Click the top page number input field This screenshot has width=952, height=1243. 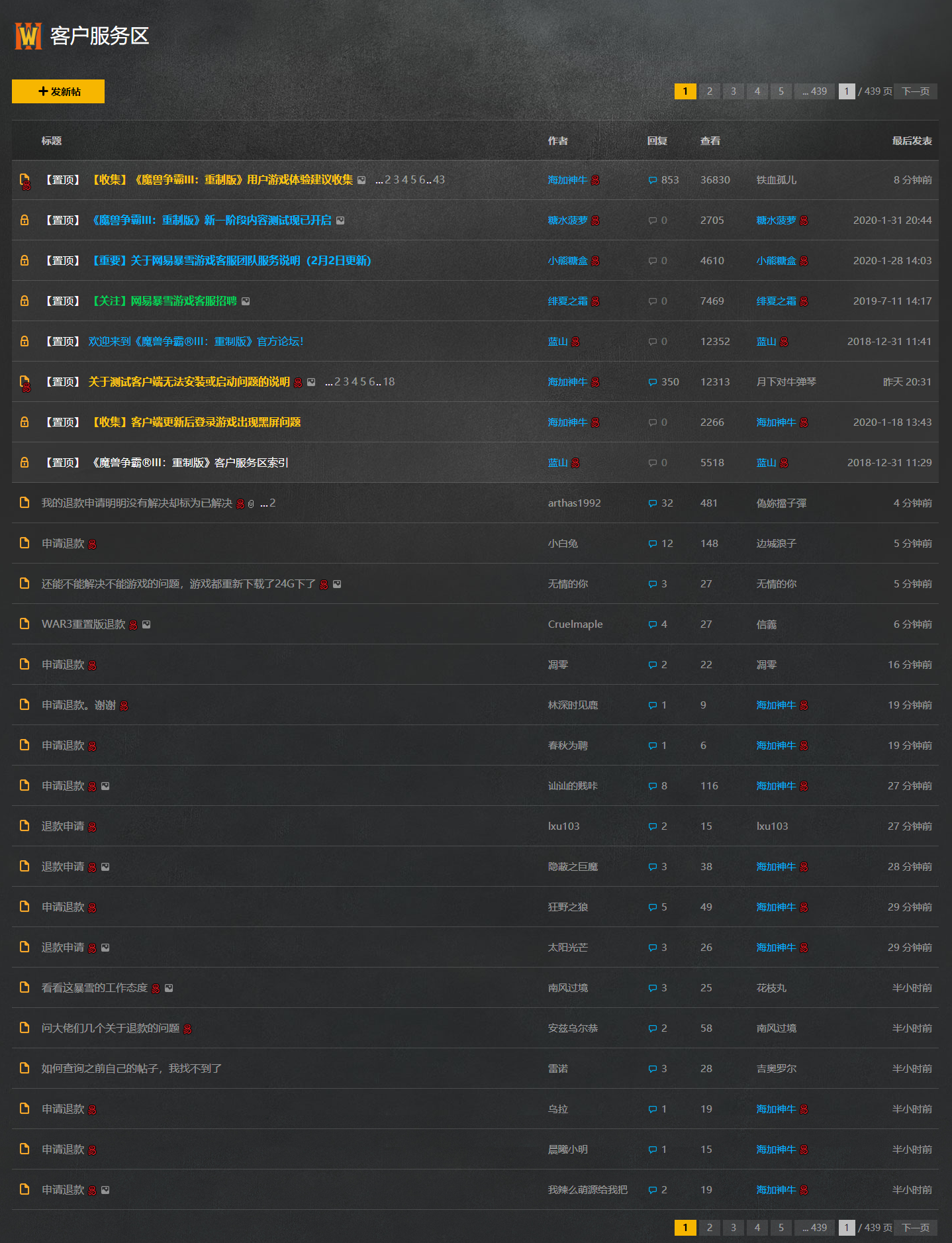coord(847,91)
